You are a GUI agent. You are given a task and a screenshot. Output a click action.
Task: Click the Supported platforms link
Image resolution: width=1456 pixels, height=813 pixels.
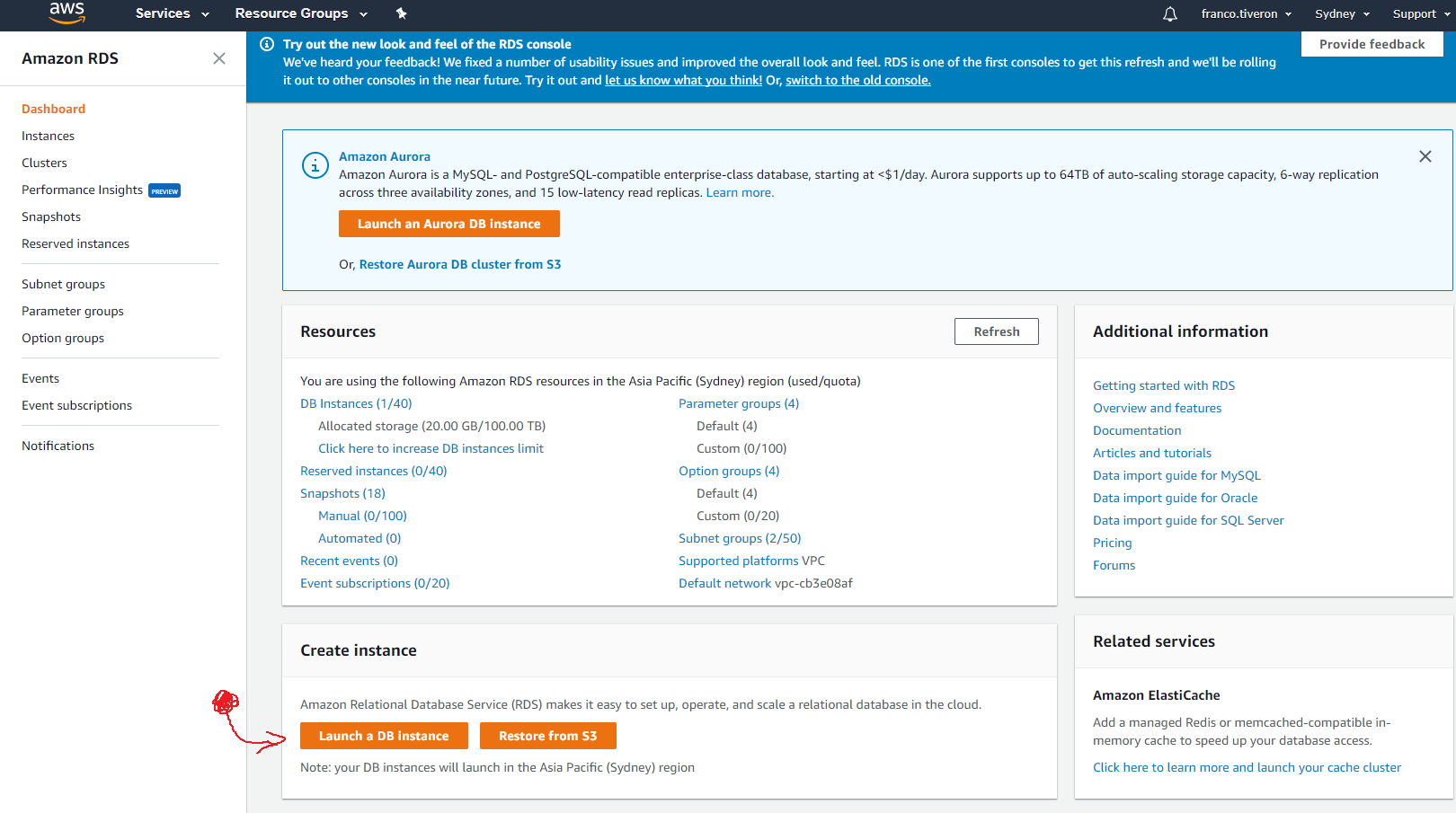pos(739,561)
